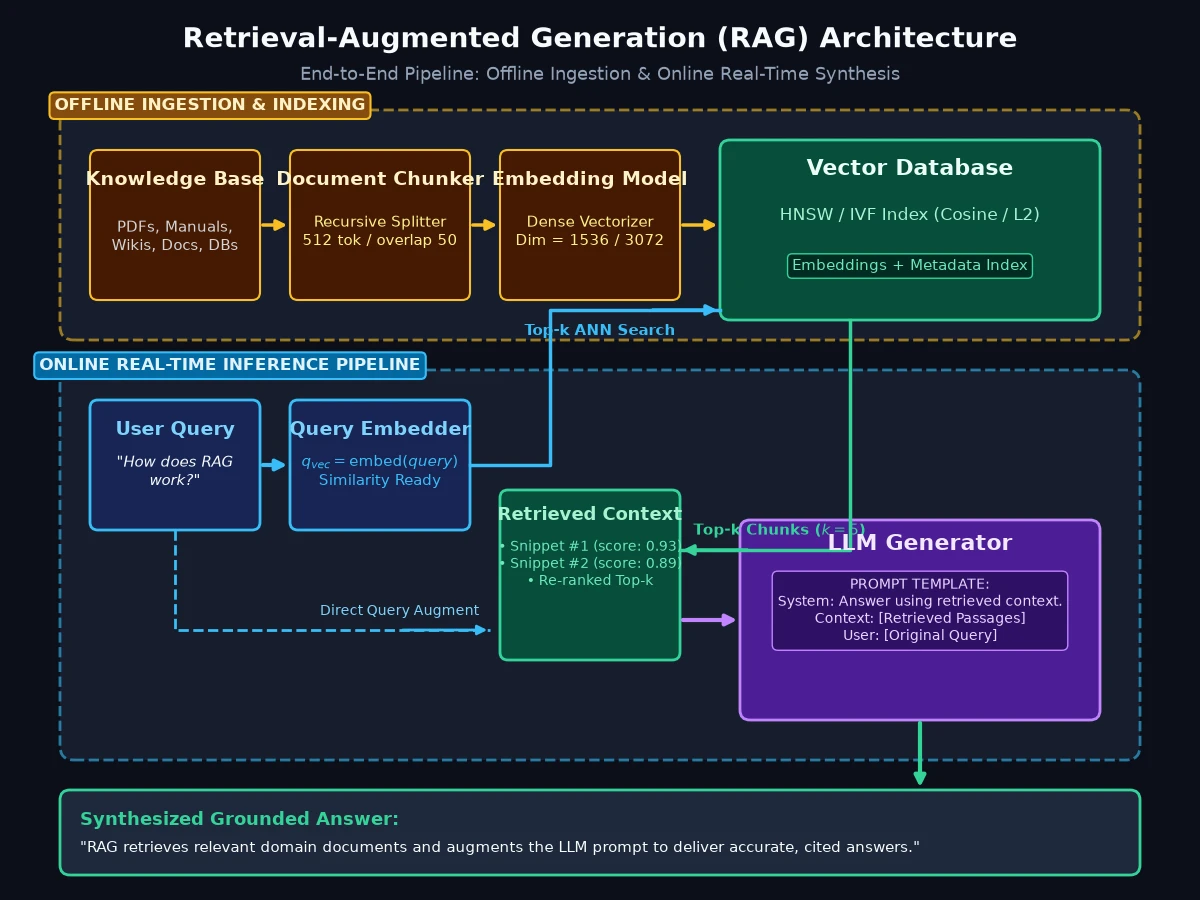Select the User Query box
Viewport: 1200px width, 900px height.
pos(175,465)
